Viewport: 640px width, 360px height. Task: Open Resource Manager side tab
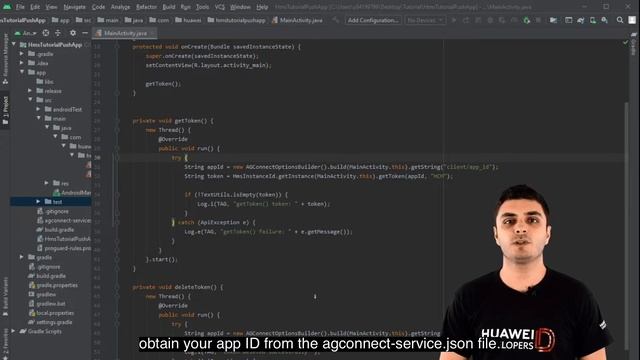(x=5, y=59)
